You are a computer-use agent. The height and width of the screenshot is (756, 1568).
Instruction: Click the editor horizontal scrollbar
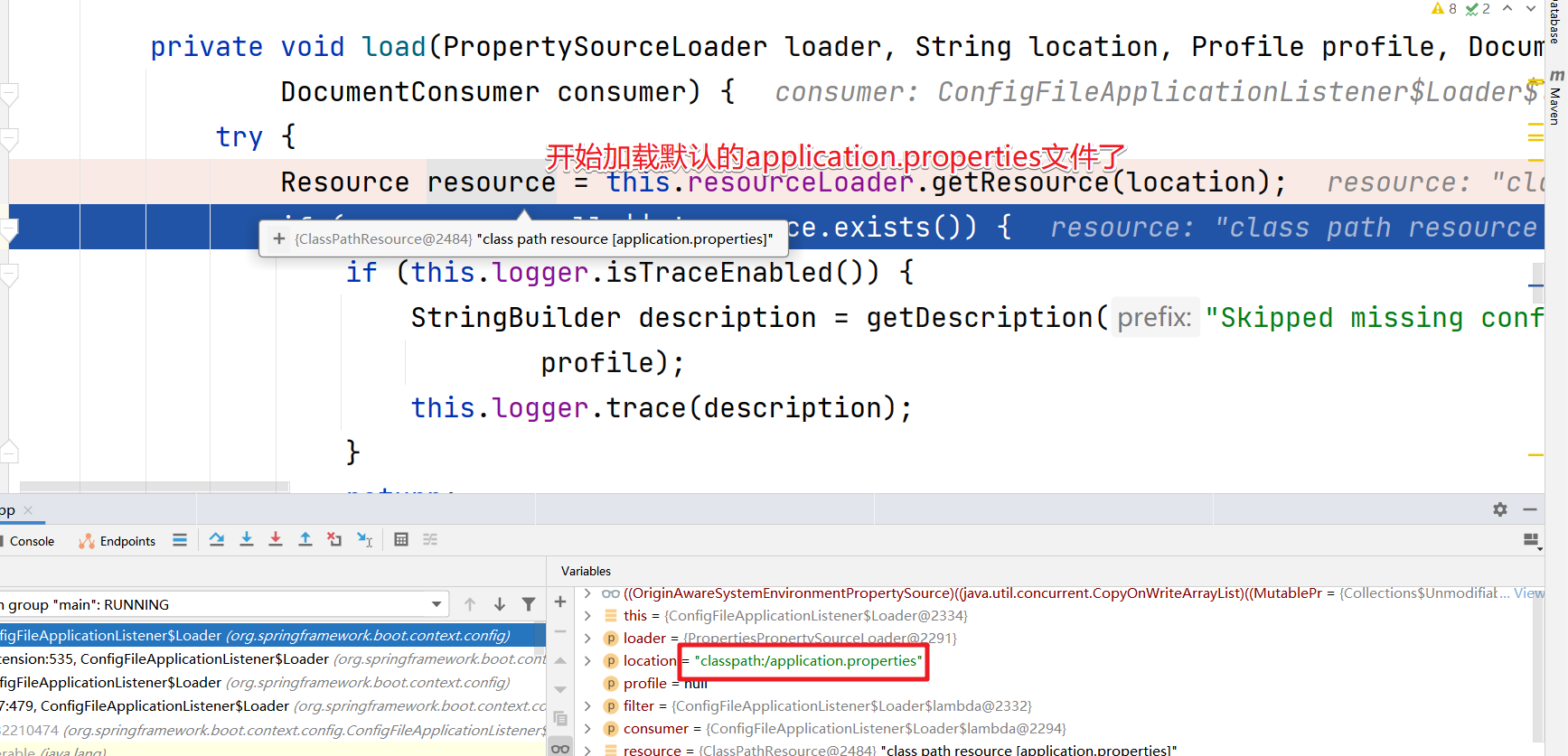click(x=154, y=486)
